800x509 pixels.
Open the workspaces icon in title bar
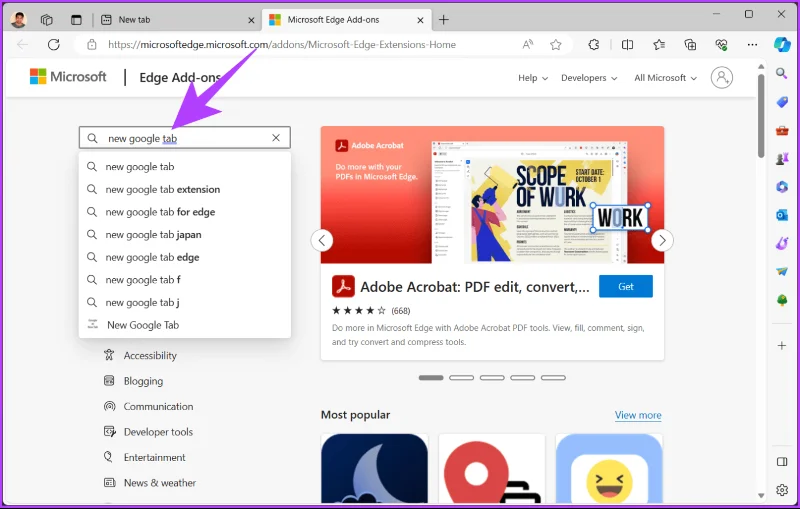point(46,20)
